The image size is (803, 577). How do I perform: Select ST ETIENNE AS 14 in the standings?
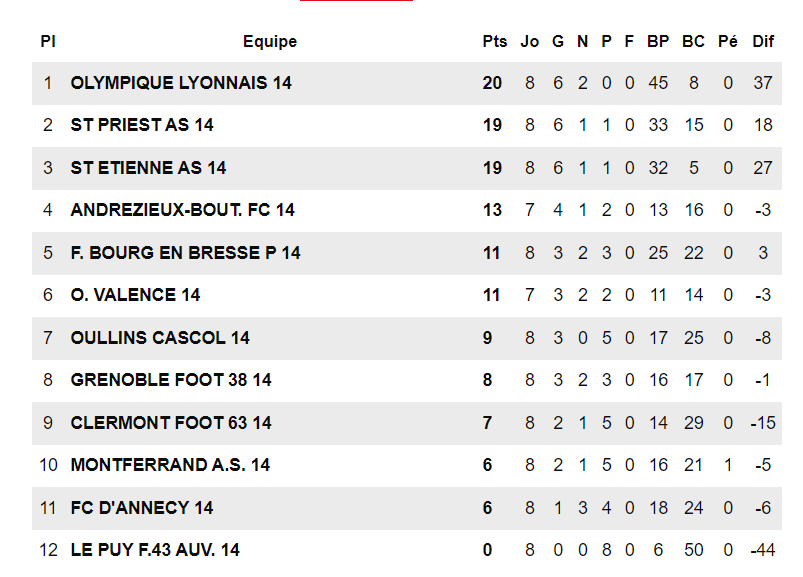pyautogui.click(x=148, y=168)
